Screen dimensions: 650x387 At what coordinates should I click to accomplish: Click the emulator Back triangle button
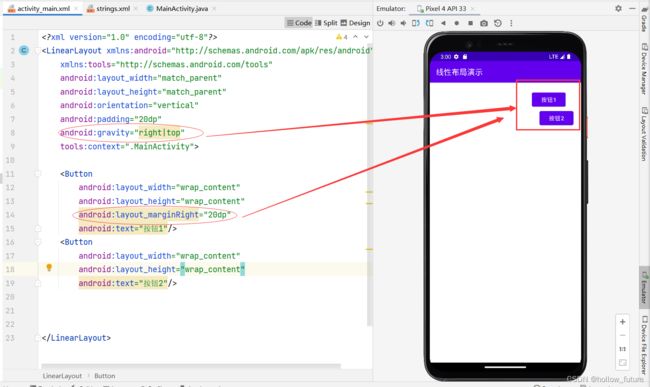tap(443, 23)
